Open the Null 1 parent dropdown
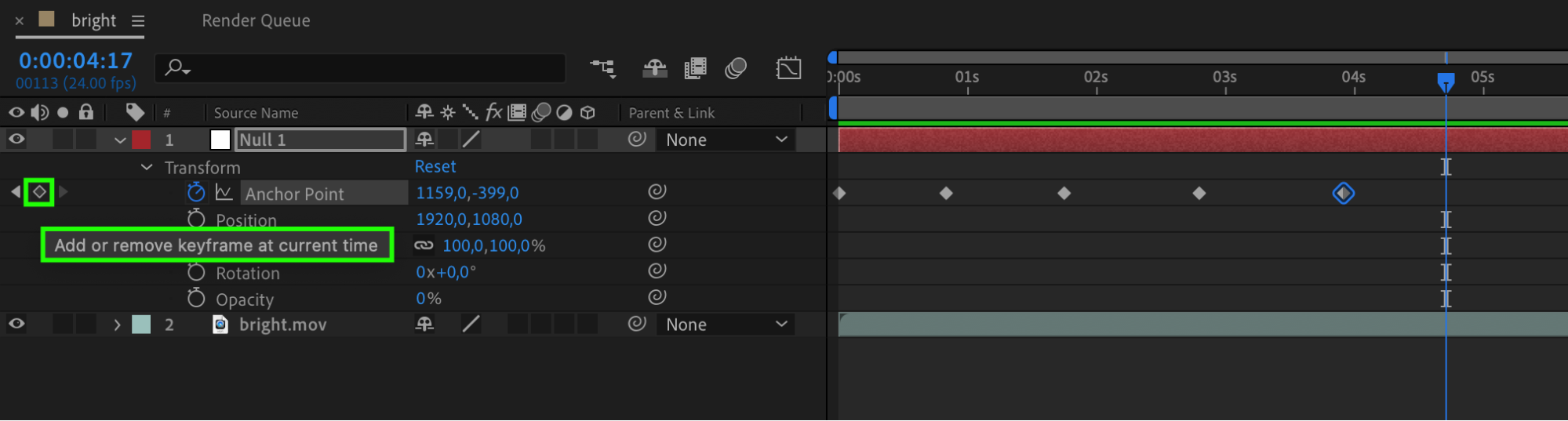 [x=726, y=140]
